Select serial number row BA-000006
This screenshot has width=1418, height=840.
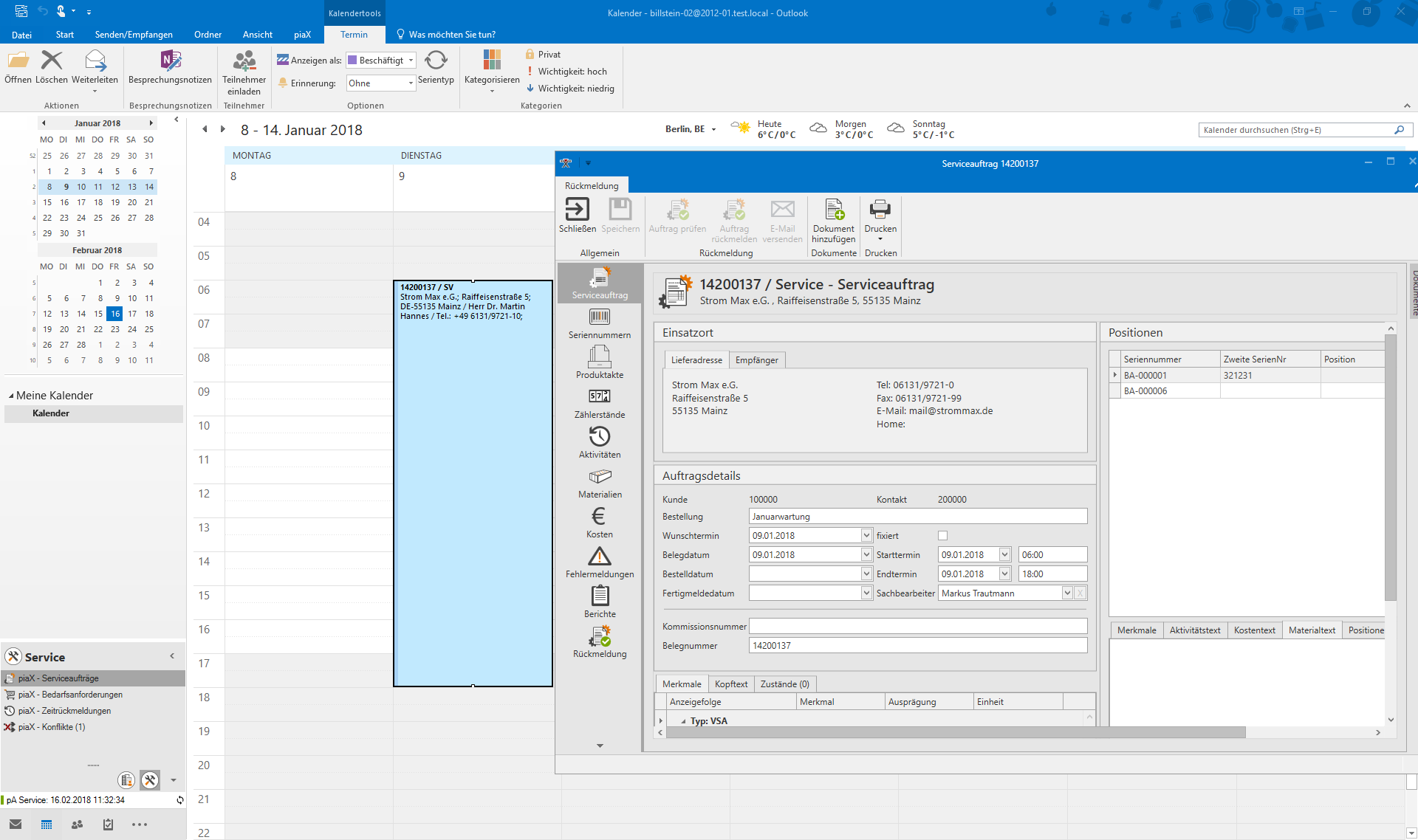point(1246,391)
